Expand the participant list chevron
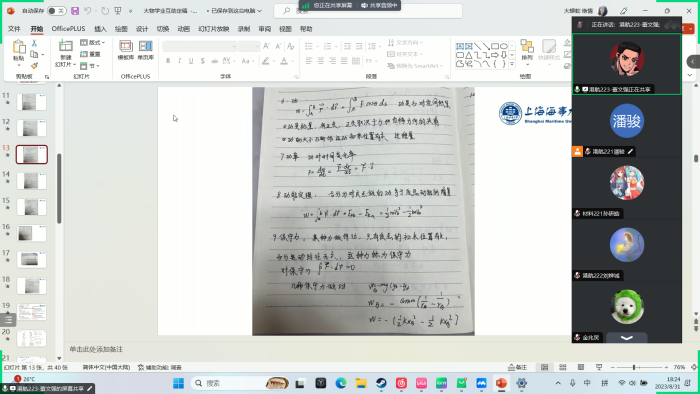The image size is (700, 394). coord(627,338)
